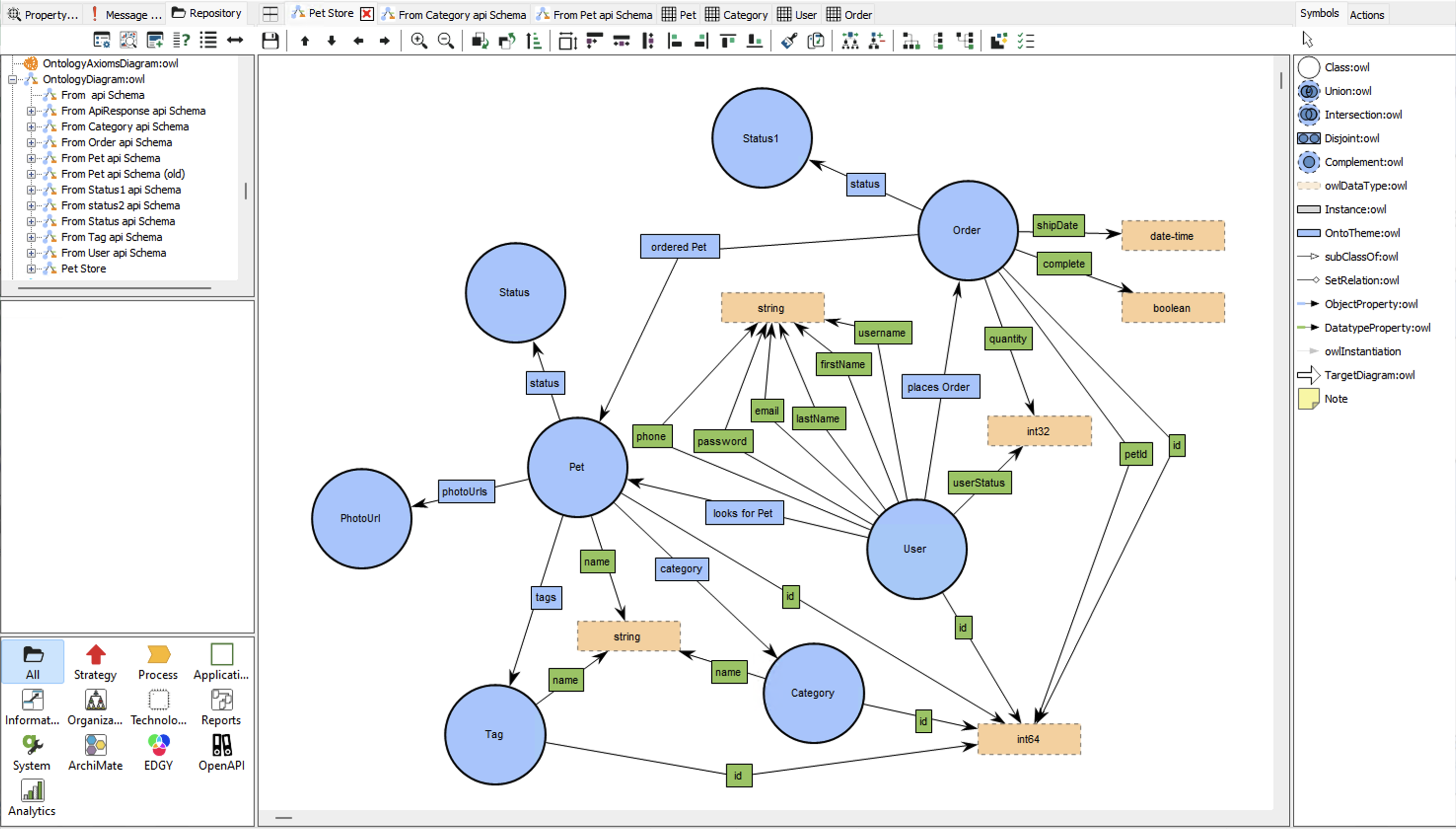Expand From Tag api Schema node
The height and width of the screenshot is (829, 1456).
tap(31, 237)
